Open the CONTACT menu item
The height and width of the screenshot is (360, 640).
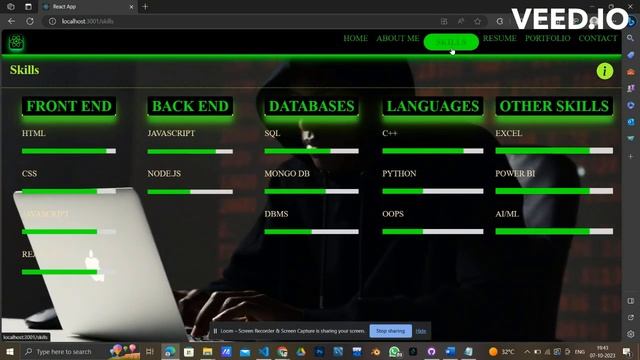pyautogui.click(x=598, y=38)
